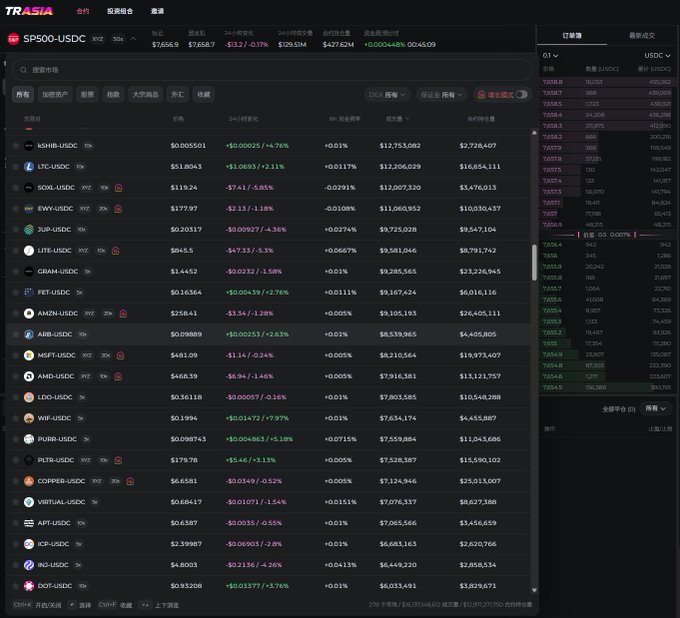The width and height of the screenshot is (680, 618).
Task: Click the 搜索市场 search field
Action: point(272,70)
